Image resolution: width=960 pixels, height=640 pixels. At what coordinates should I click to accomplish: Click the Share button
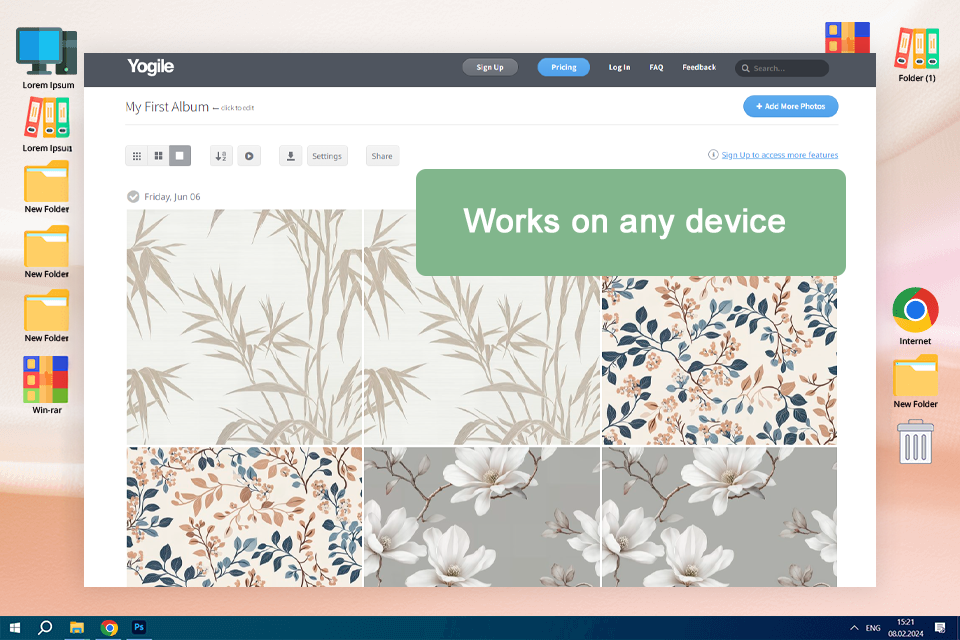(x=382, y=156)
